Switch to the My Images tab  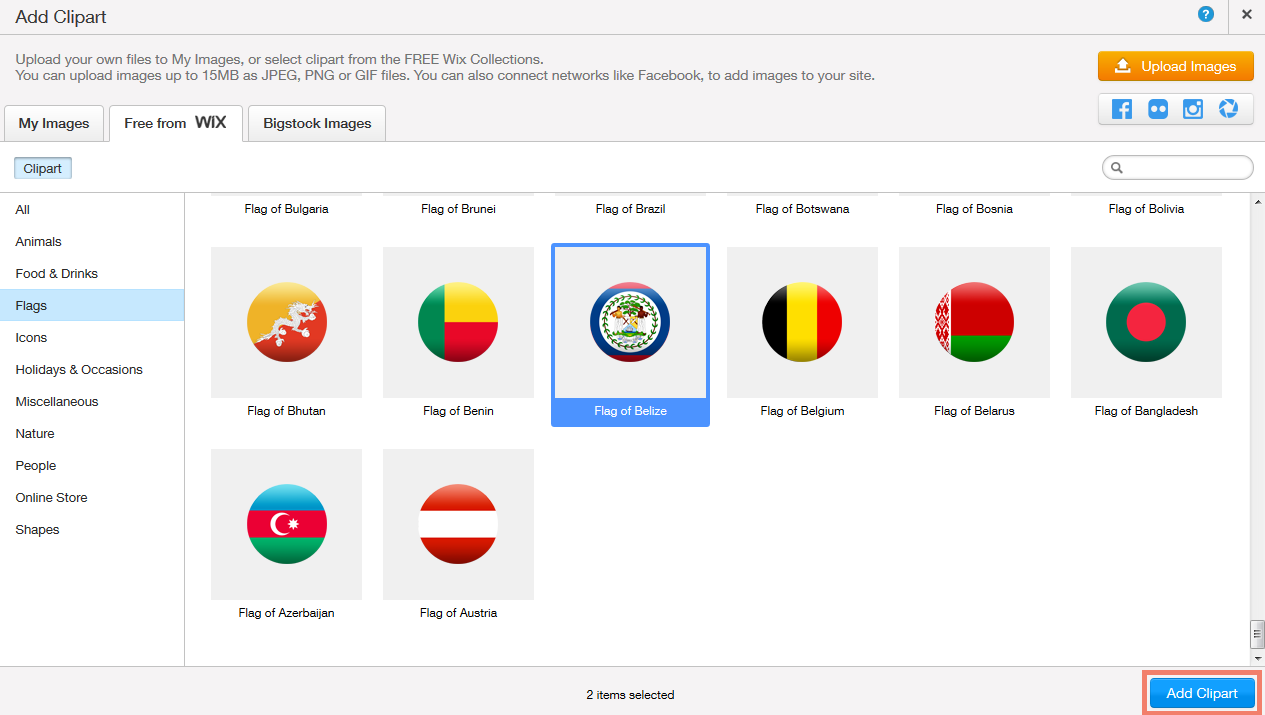pos(54,124)
